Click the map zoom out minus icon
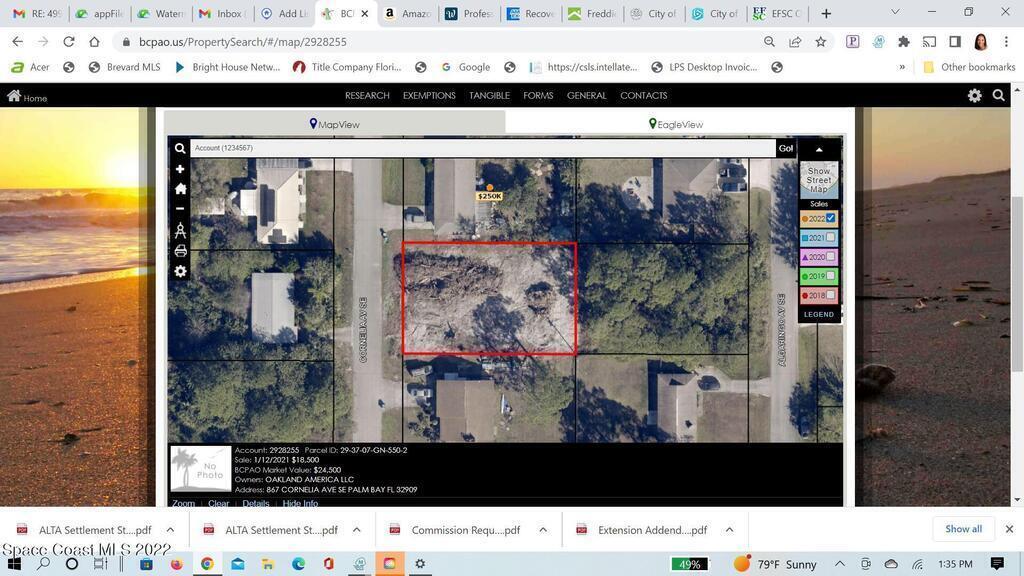Screen dimensions: 1024x576 pyautogui.click(x=180, y=209)
